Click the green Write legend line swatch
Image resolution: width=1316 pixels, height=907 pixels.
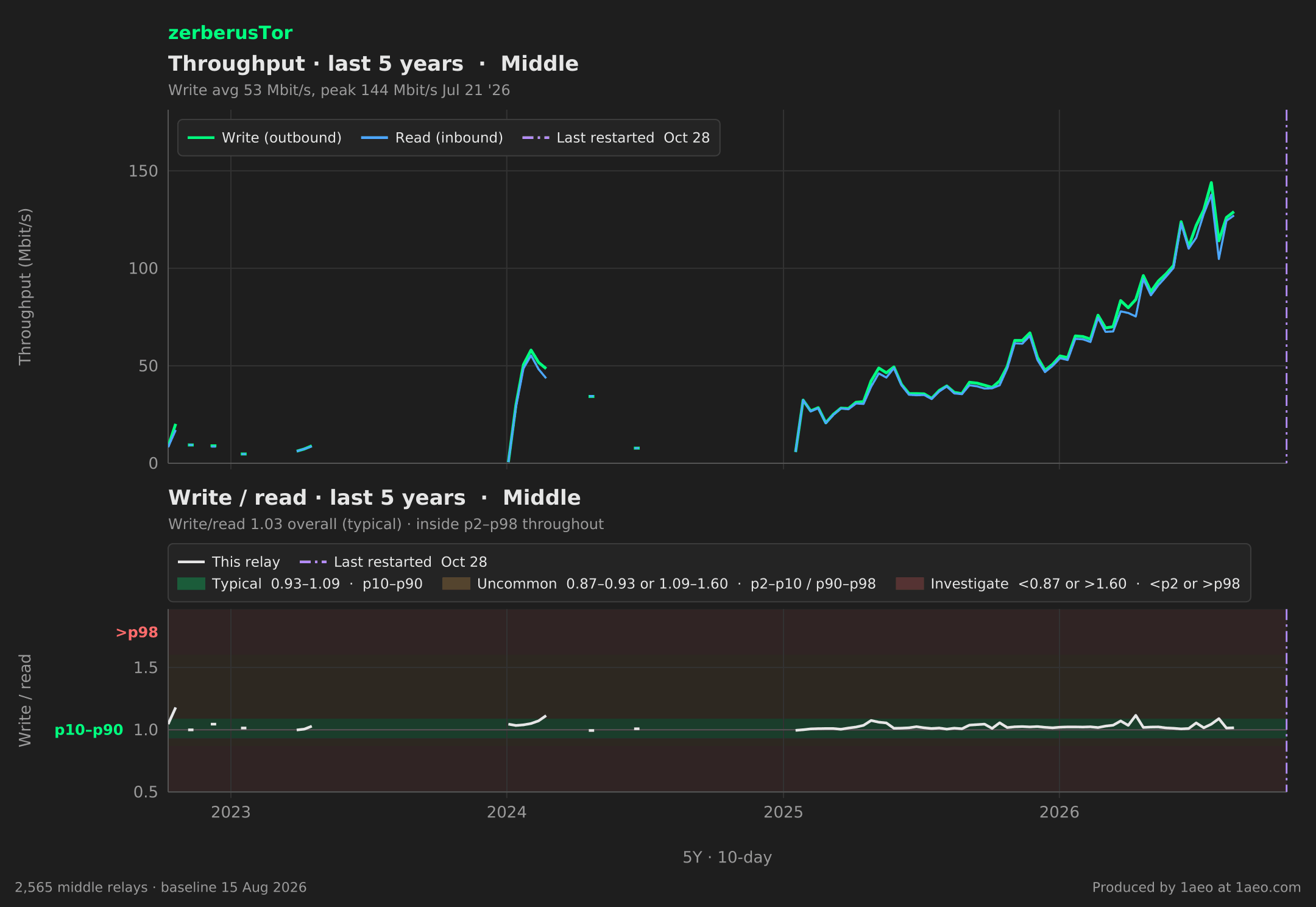(x=201, y=138)
